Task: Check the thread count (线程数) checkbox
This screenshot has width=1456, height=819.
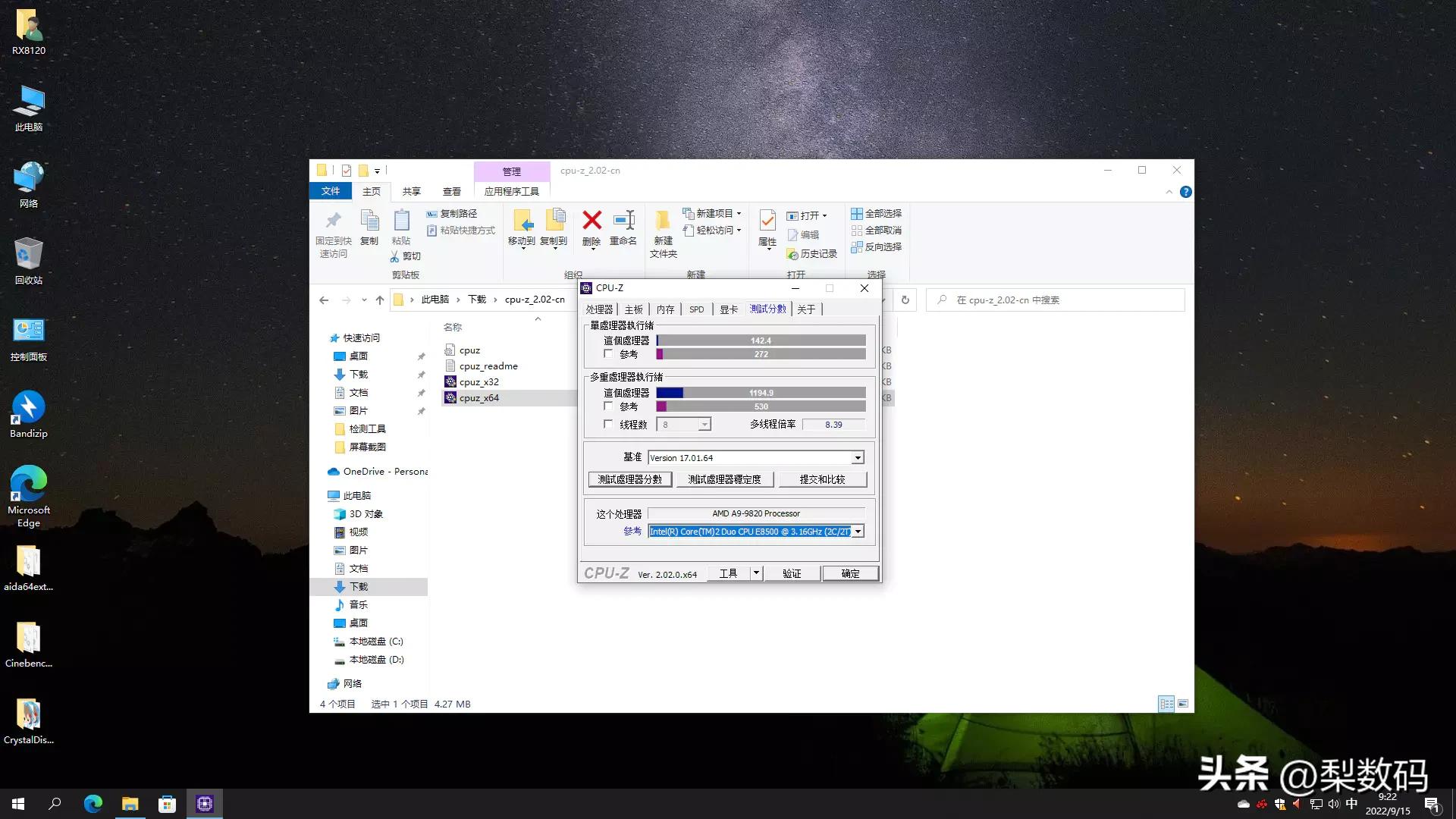Action: click(609, 424)
